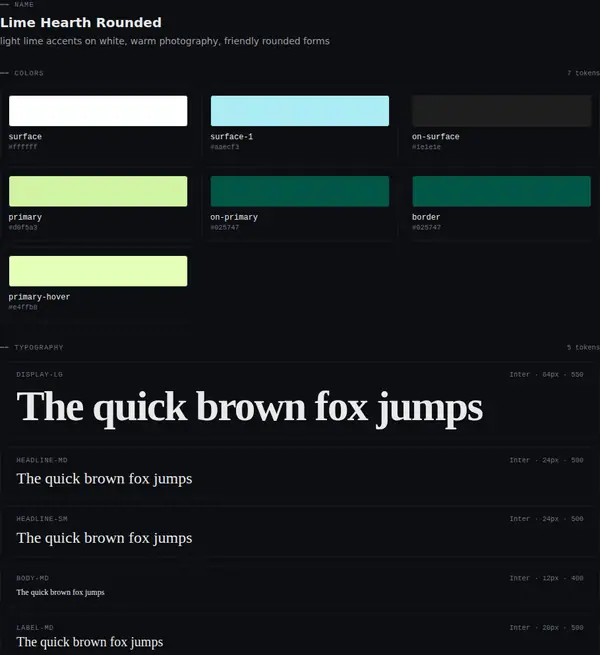The height and width of the screenshot is (655, 600).
Task: Click the TYPOGRAPHY section heading
Action: tap(39, 348)
